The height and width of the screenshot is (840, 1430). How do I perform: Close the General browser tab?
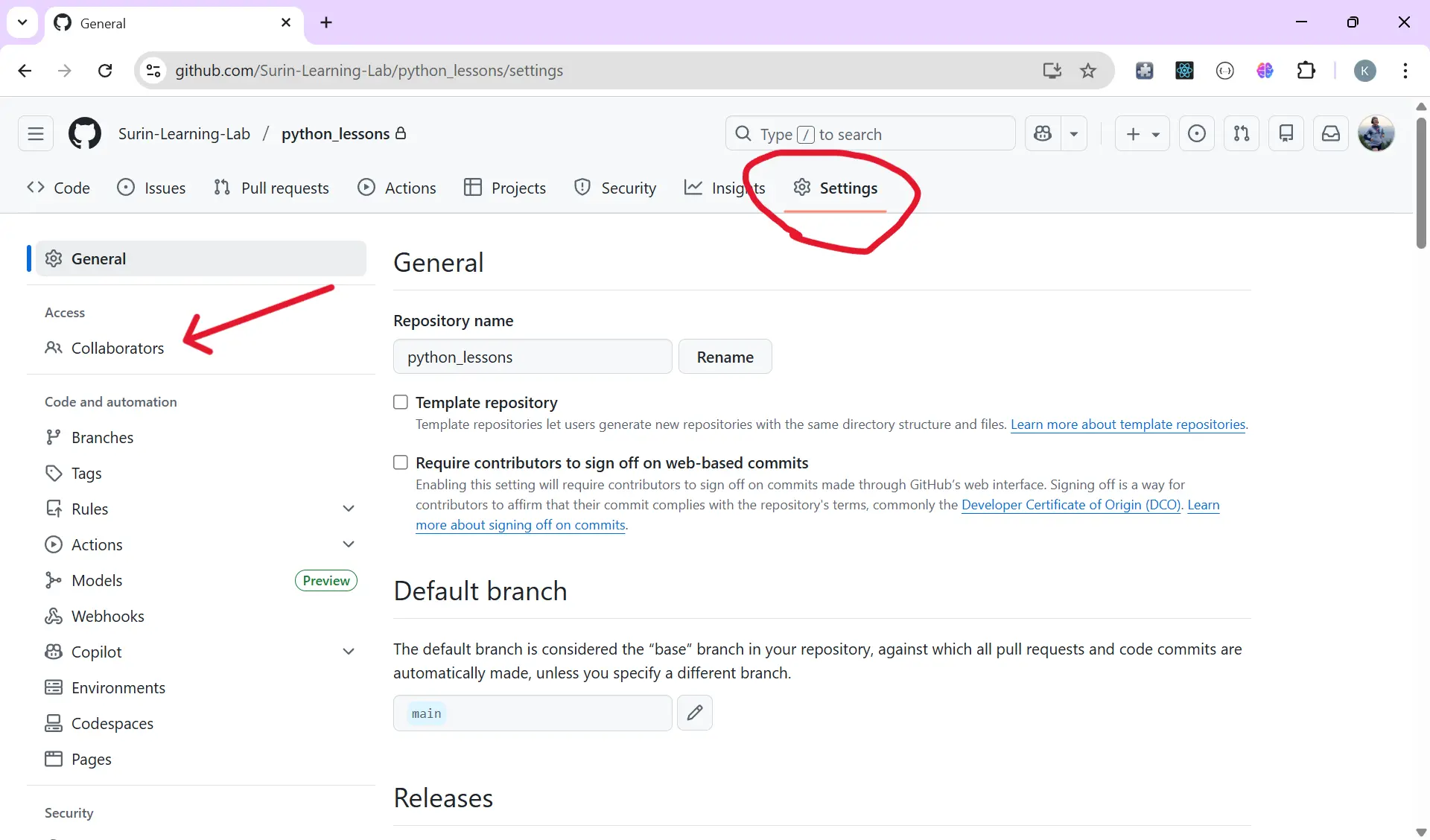pyautogui.click(x=286, y=22)
